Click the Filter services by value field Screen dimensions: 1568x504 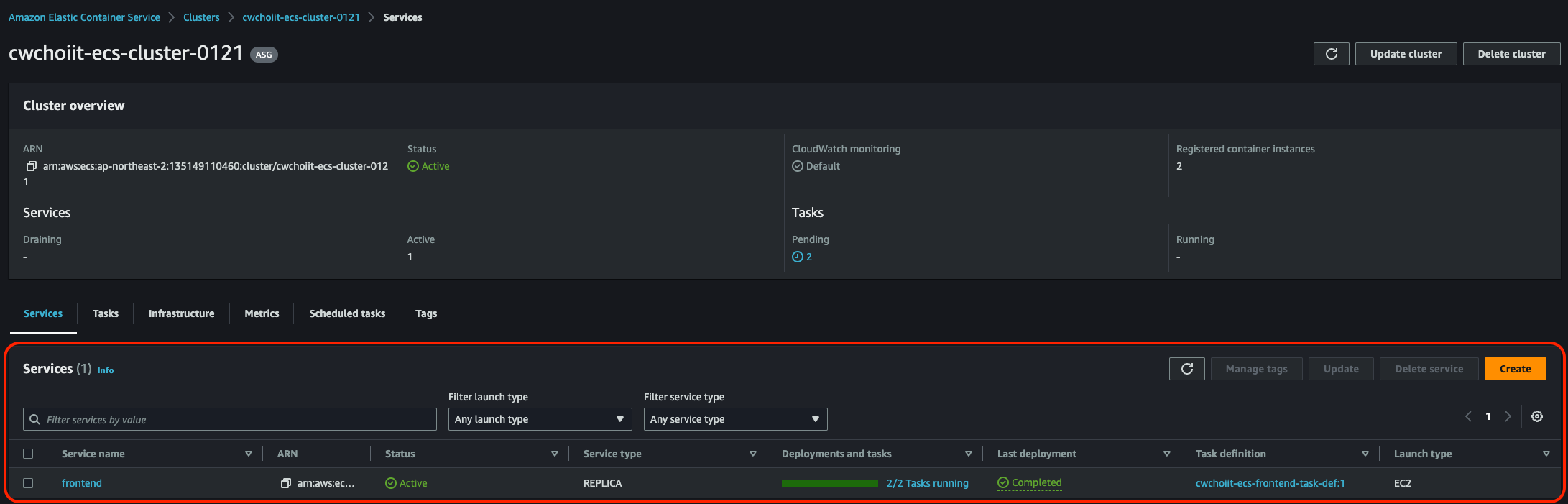(x=230, y=419)
